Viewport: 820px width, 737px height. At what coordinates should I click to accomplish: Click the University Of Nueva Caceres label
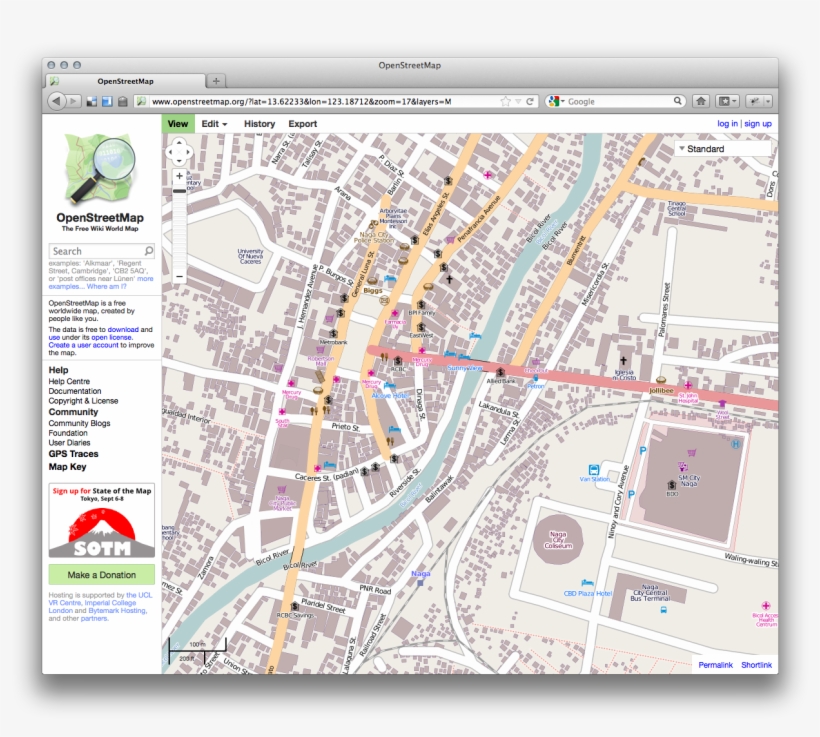[x=250, y=256]
